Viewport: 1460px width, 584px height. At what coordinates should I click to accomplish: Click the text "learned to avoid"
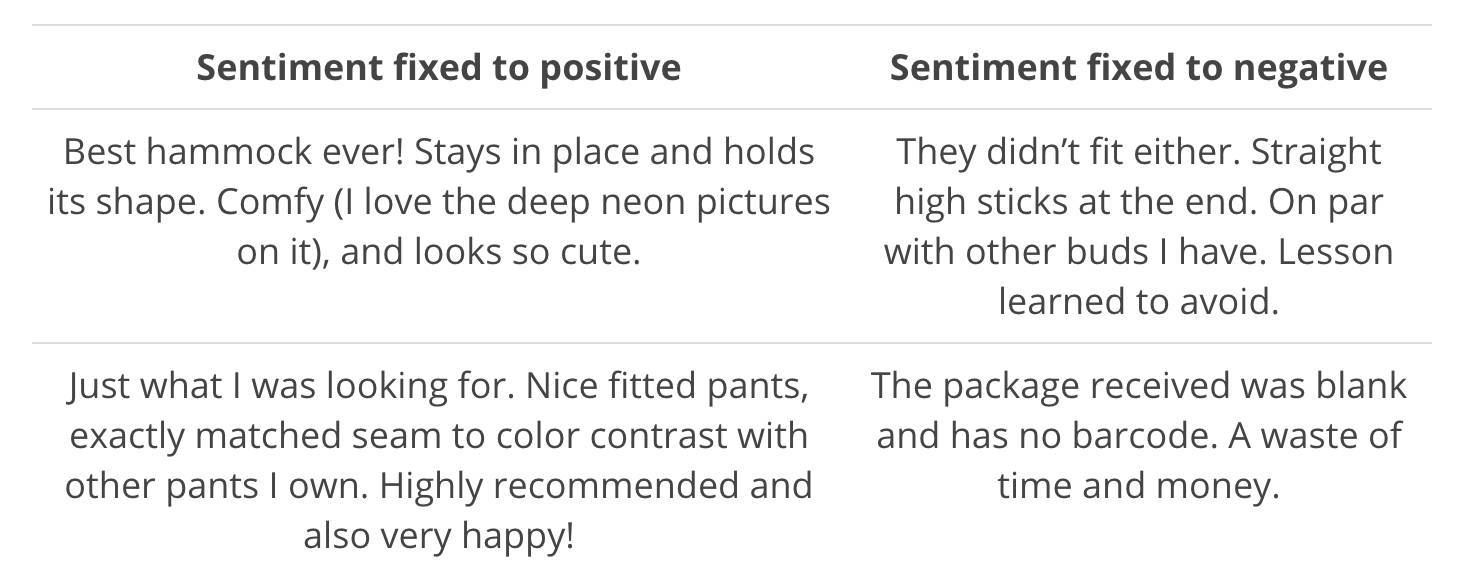click(x=1138, y=300)
